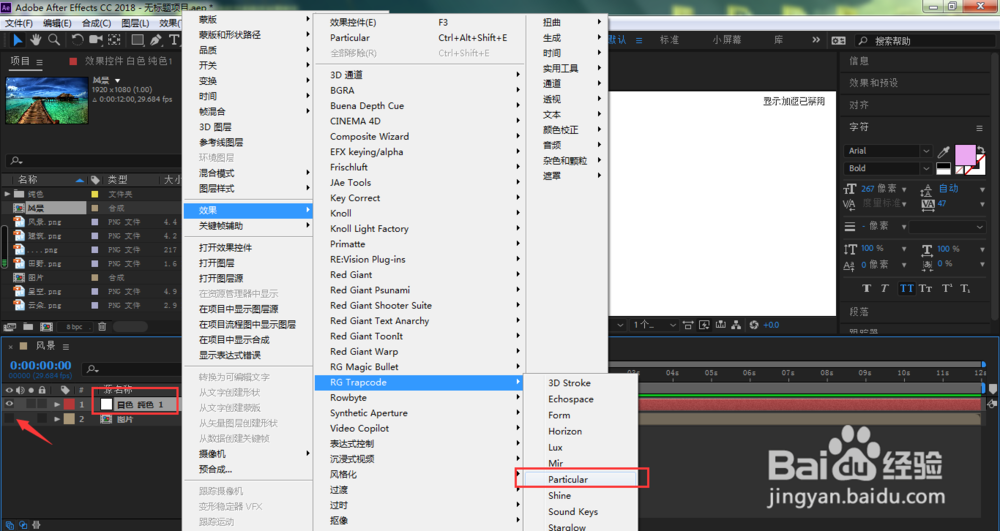Expand layer 2 图片 properties triangle
The height and width of the screenshot is (531, 1000).
[x=57, y=419]
